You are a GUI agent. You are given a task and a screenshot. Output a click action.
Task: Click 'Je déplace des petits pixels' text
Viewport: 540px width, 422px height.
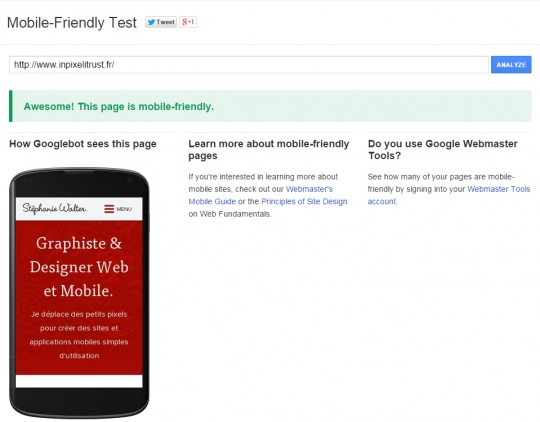point(79,314)
